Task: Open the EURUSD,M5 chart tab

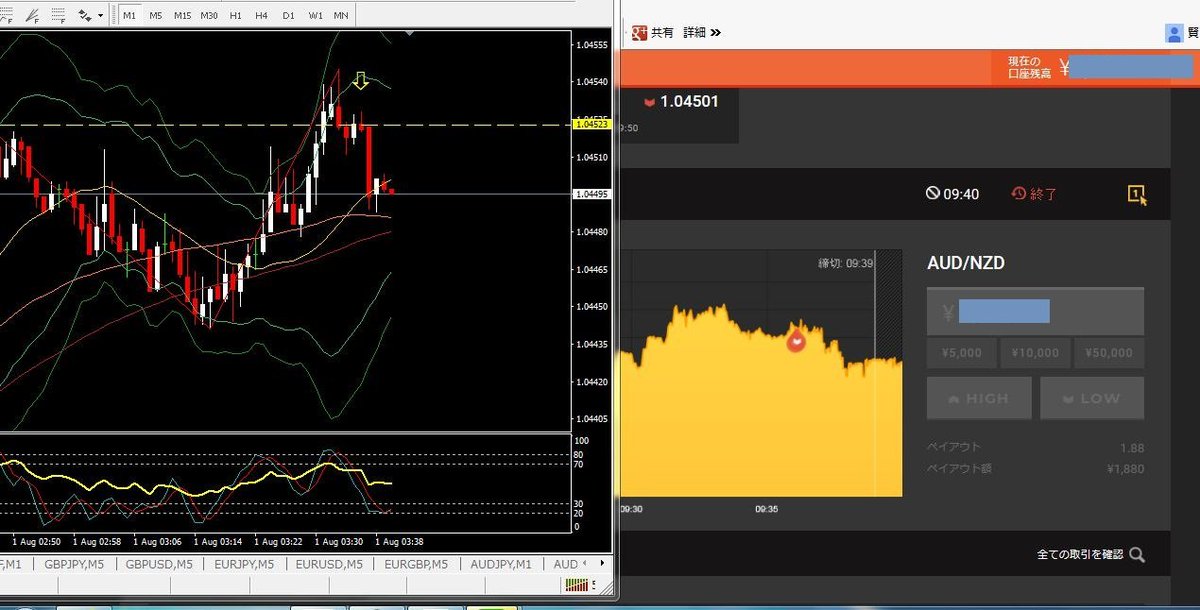Action: pyautogui.click(x=330, y=564)
